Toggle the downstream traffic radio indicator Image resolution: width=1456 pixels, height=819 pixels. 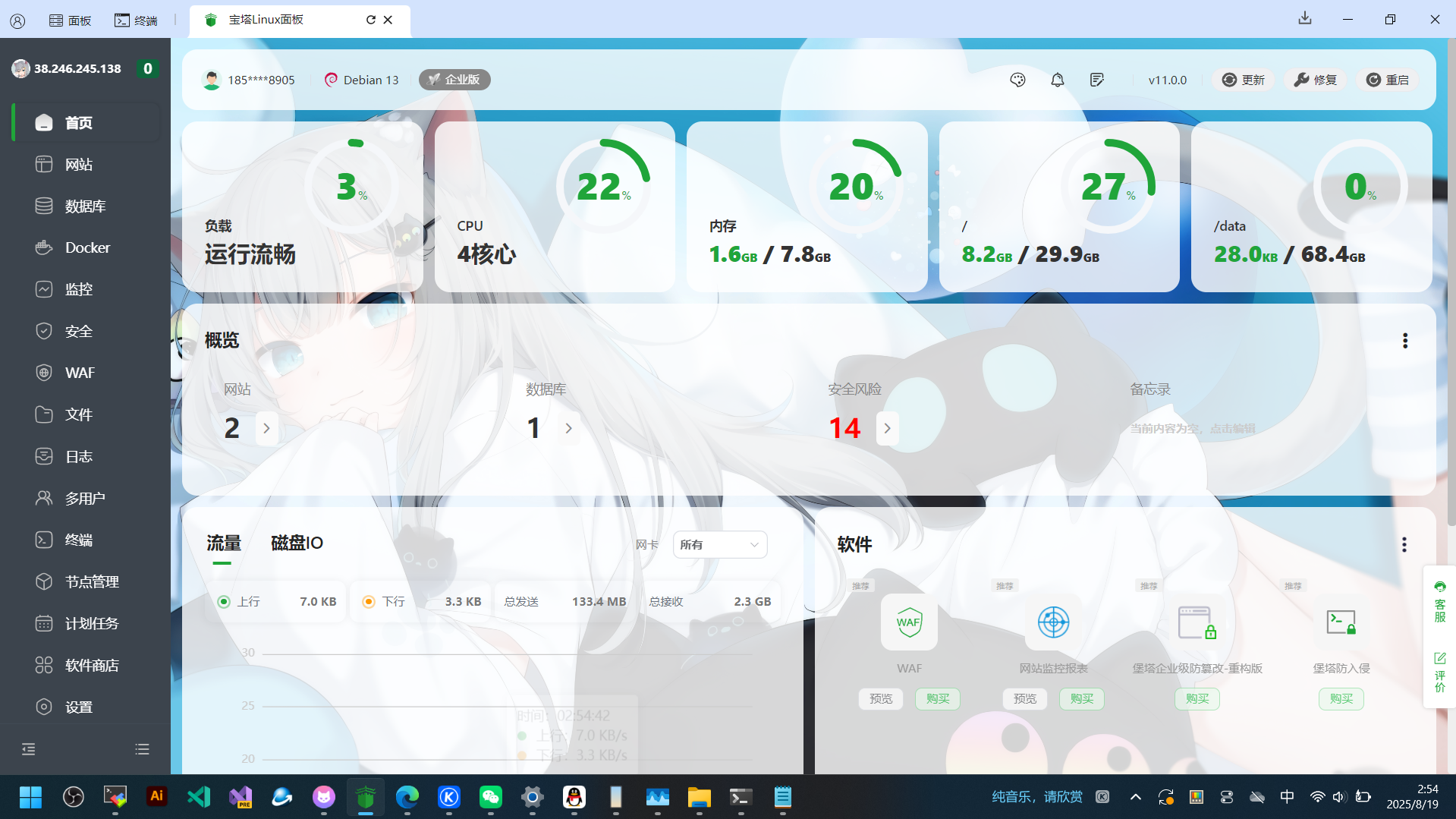(x=369, y=602)
